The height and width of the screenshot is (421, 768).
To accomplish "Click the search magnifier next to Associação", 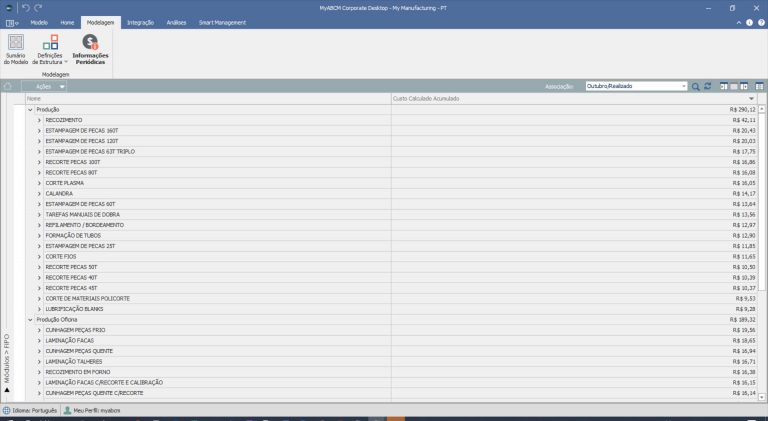I will [696, 87].
